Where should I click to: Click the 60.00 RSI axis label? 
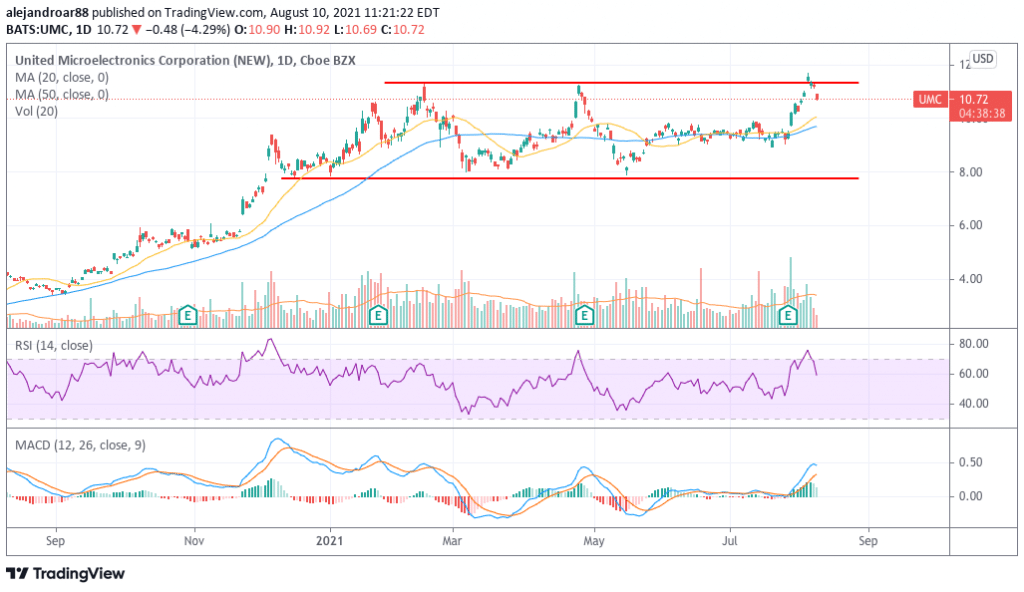point(973,374)
